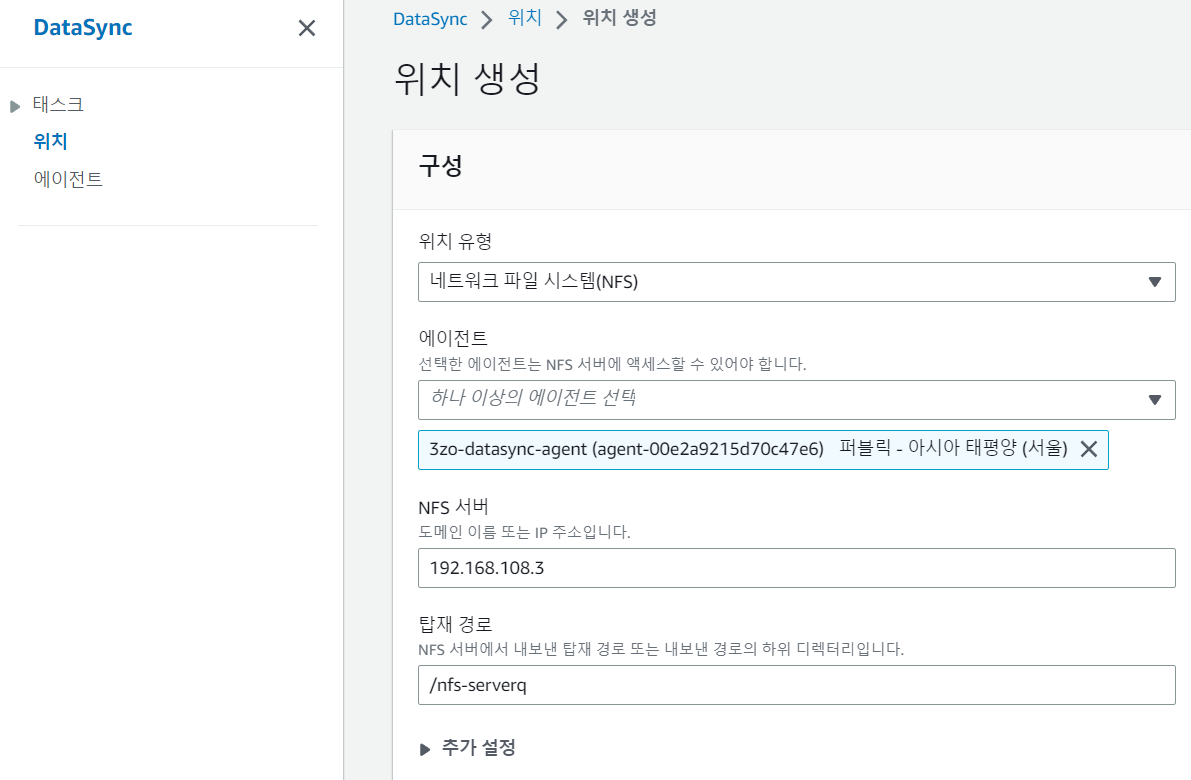Remove the 3zo-datasync-agent token with X
The width and height of the screenshot is (1191, 780).
(x=1088, y=449)
